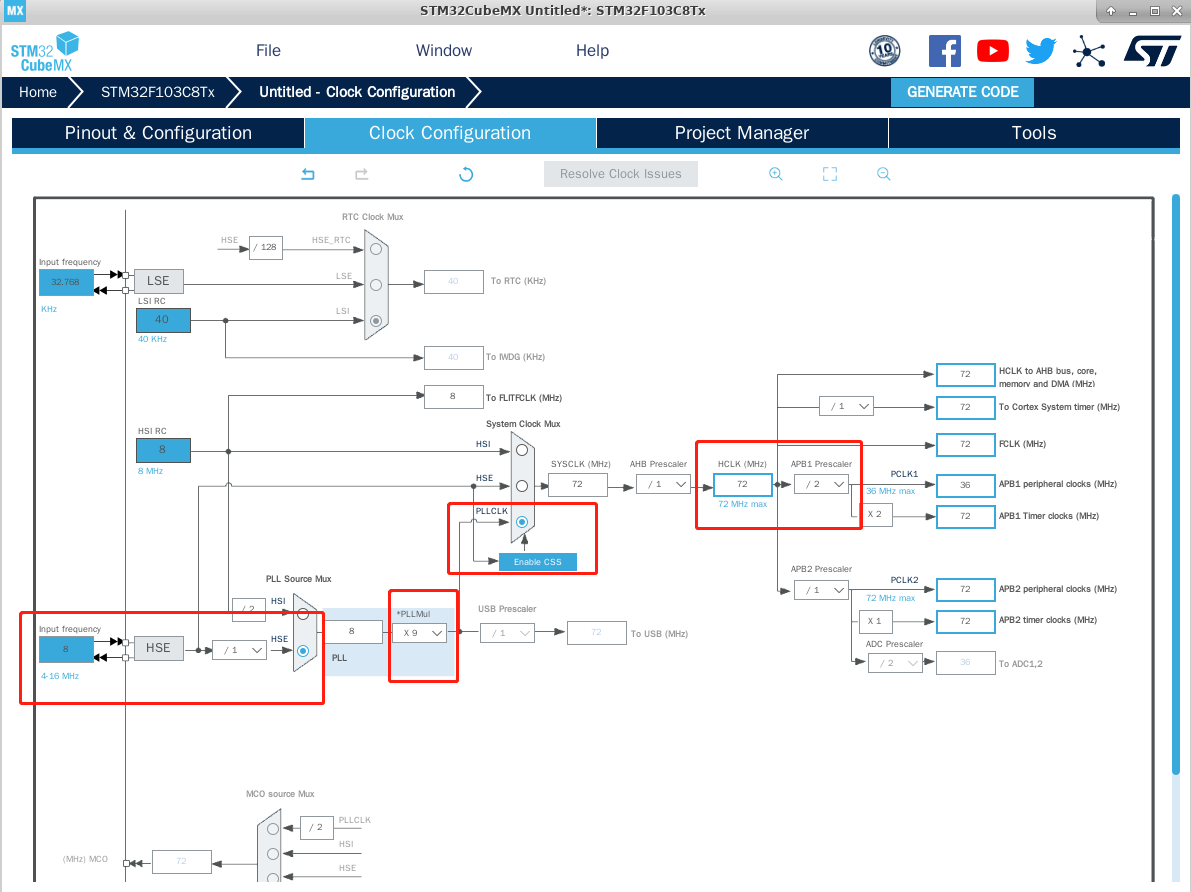Click the vertical scrollbar of the diagram
This screenshot has width=1191, height=892.
click(1176, 486)
